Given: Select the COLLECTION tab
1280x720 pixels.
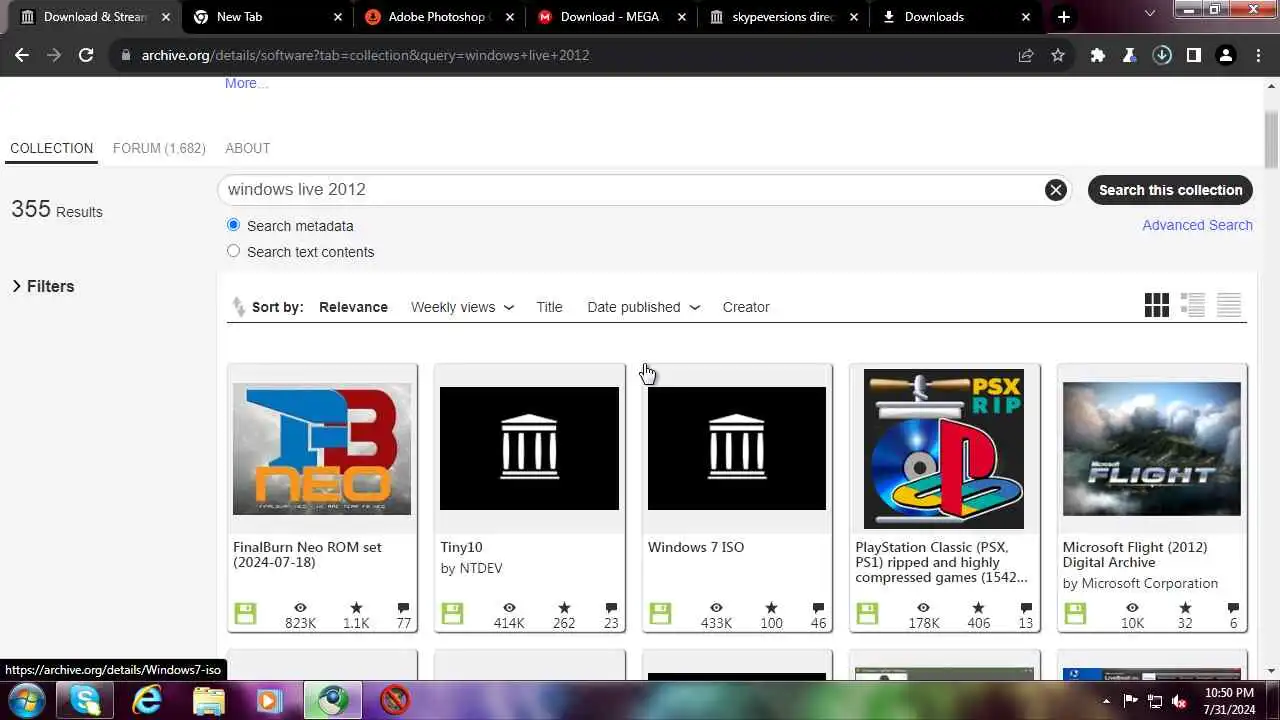Looking at the screenshot, I should pyautogui.click(x=52, y=148).
